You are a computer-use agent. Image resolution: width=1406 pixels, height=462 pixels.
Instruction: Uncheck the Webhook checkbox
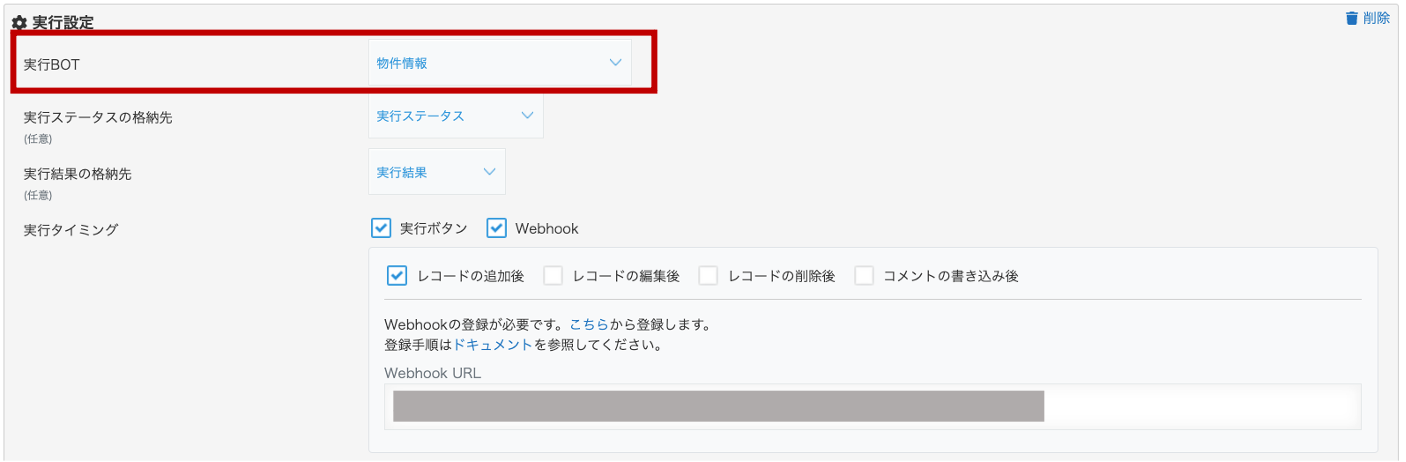click(x=497, y=228)
